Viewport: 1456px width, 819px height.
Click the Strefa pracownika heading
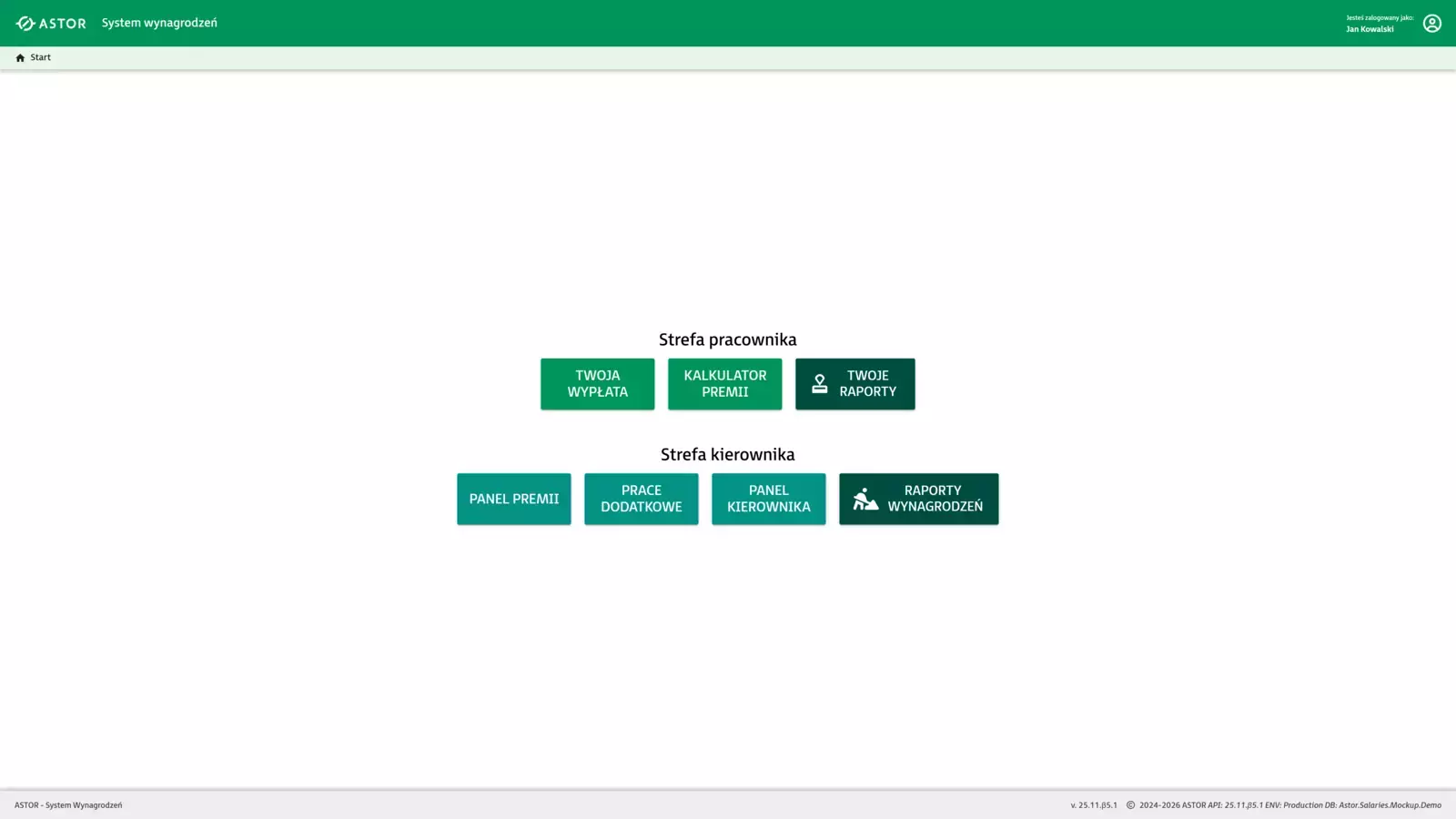tap(727, 339)
